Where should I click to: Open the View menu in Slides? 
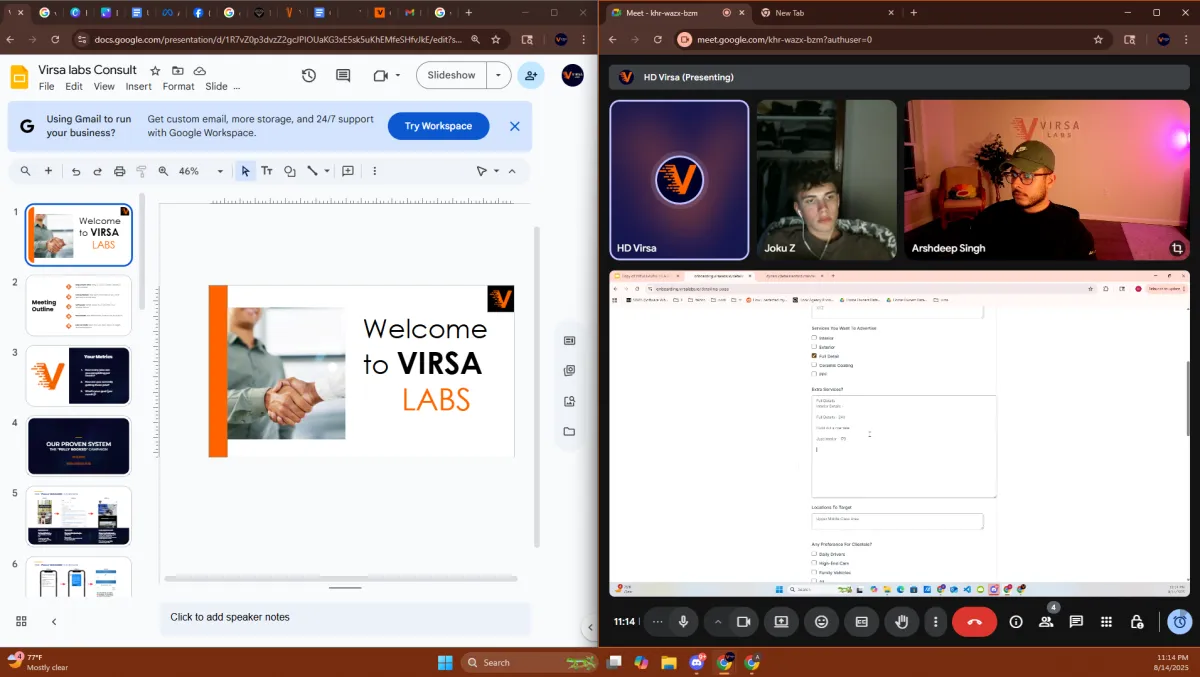pyautogui.click(x=104, y=87)
